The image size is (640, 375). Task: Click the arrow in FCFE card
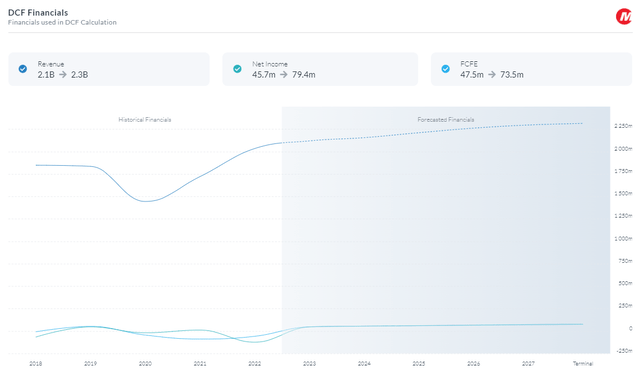(492, 75)
